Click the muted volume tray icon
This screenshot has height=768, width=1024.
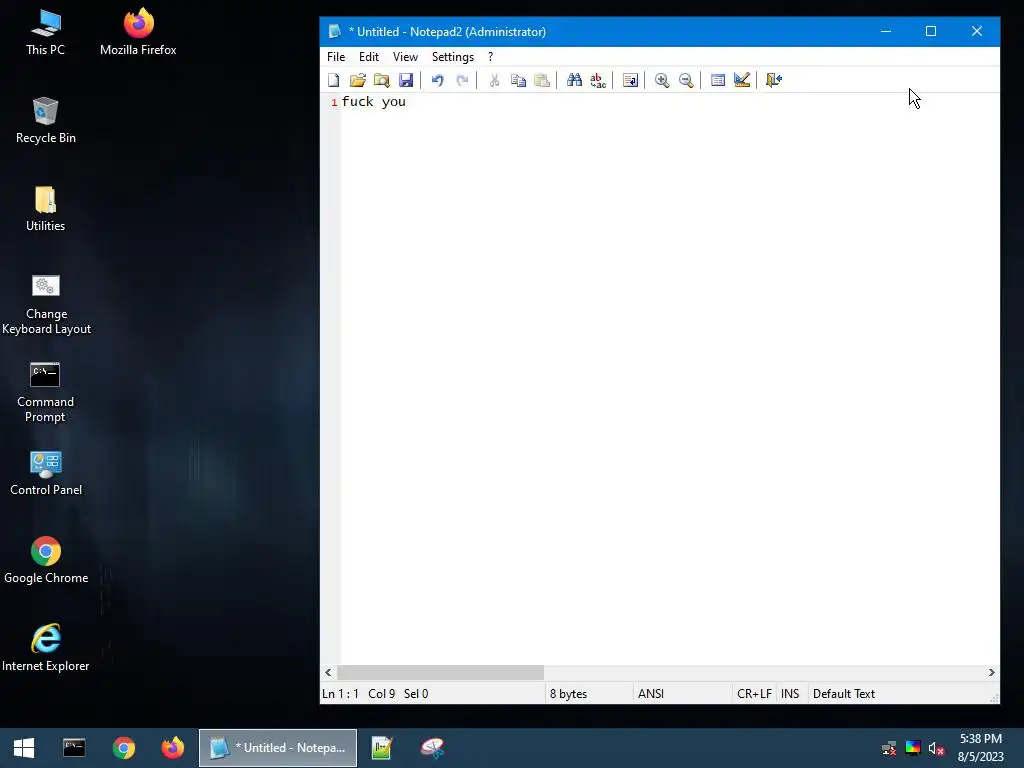click(x=936, y=748)
